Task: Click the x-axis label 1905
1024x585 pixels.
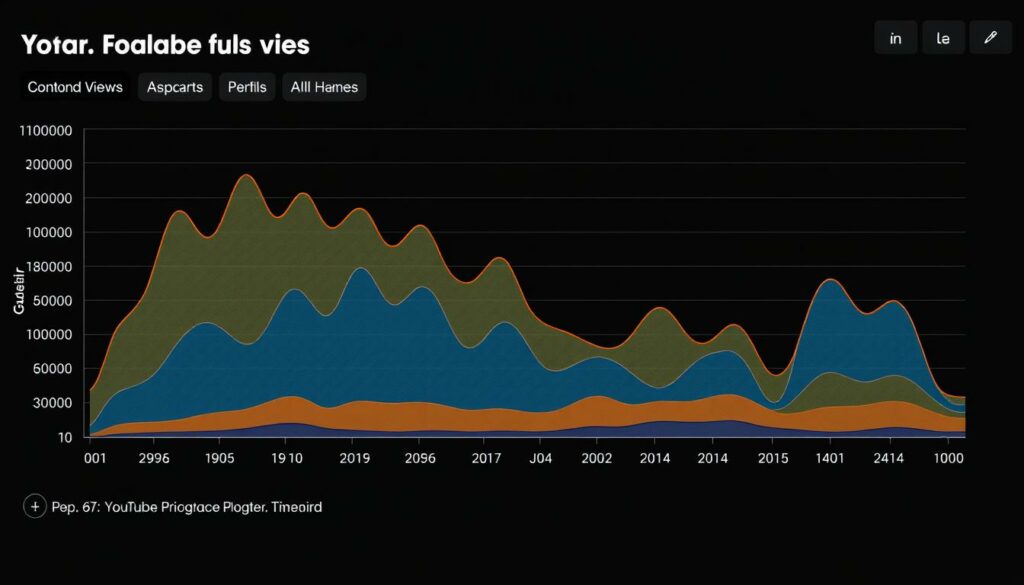Action: pos(219,458)
